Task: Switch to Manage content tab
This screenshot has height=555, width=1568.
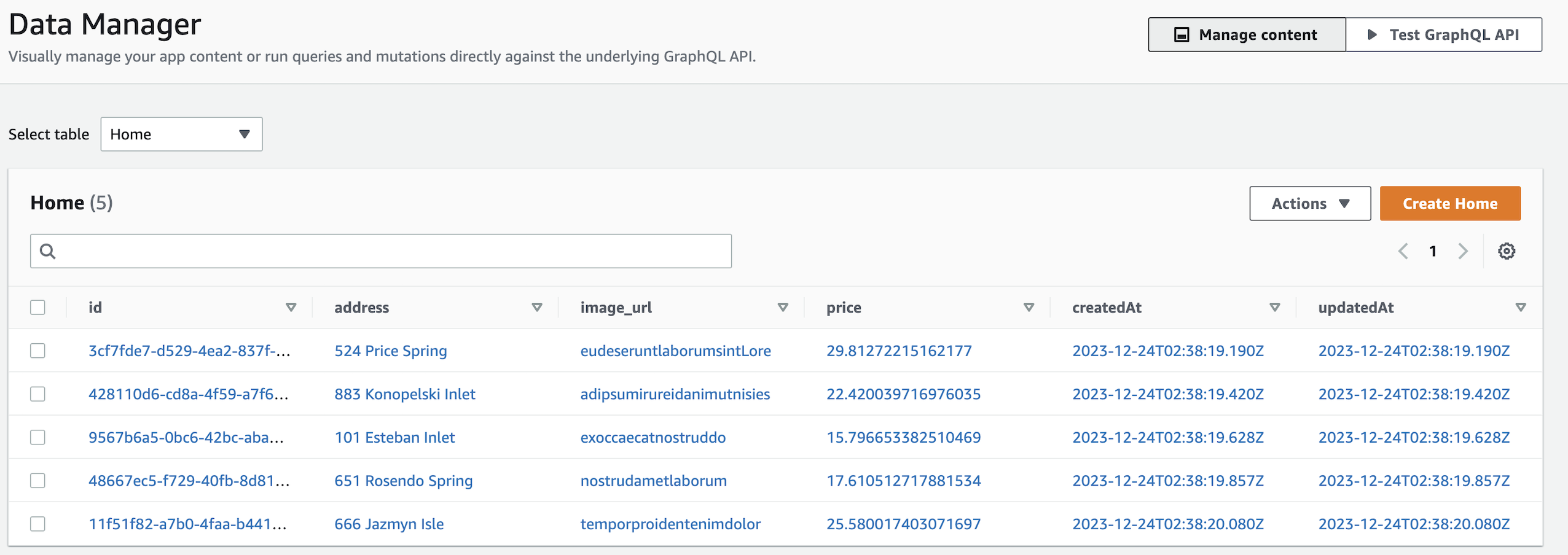Action: pyautogui.click(x=1247, y=34)
